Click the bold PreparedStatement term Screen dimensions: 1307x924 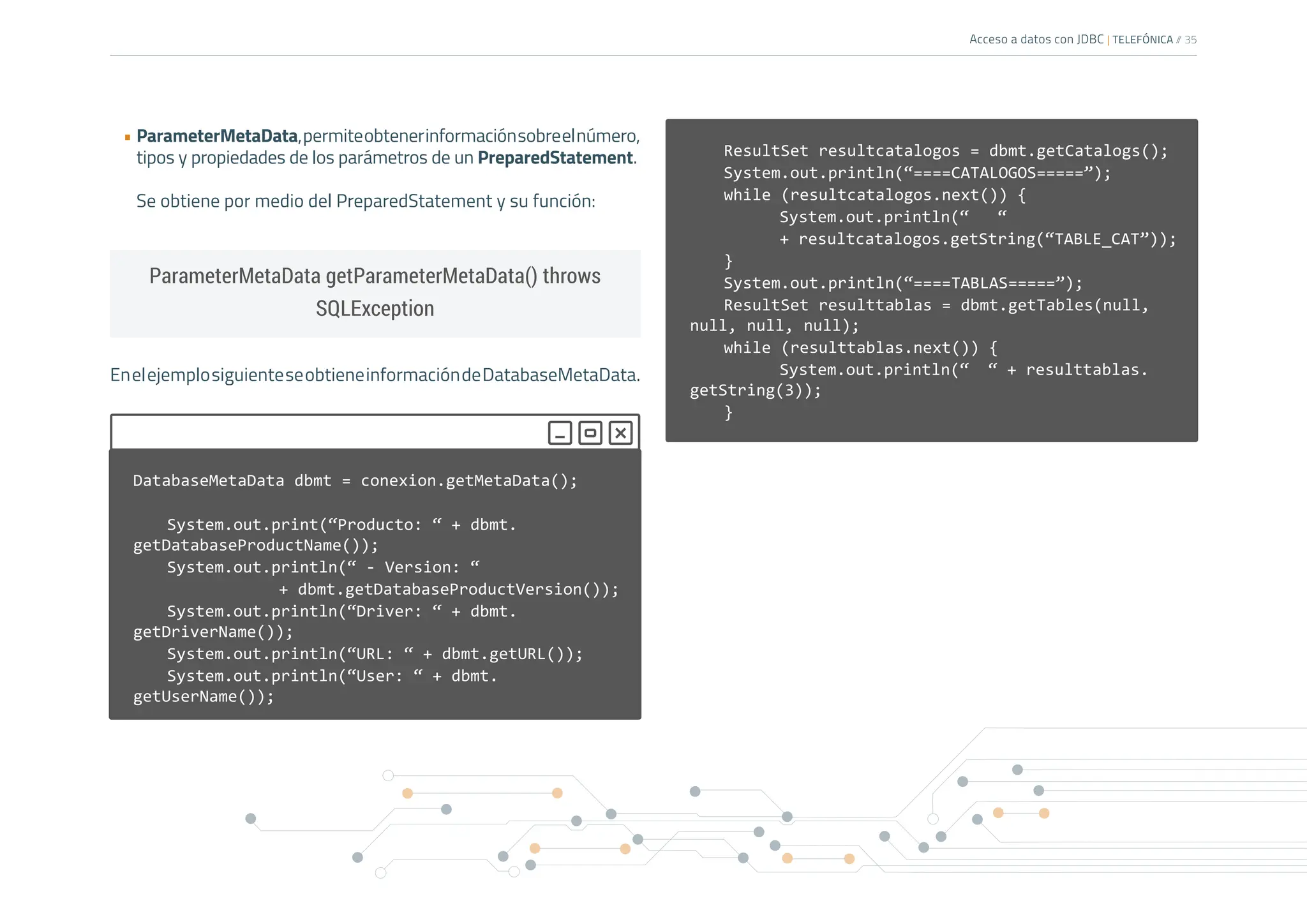555,158
